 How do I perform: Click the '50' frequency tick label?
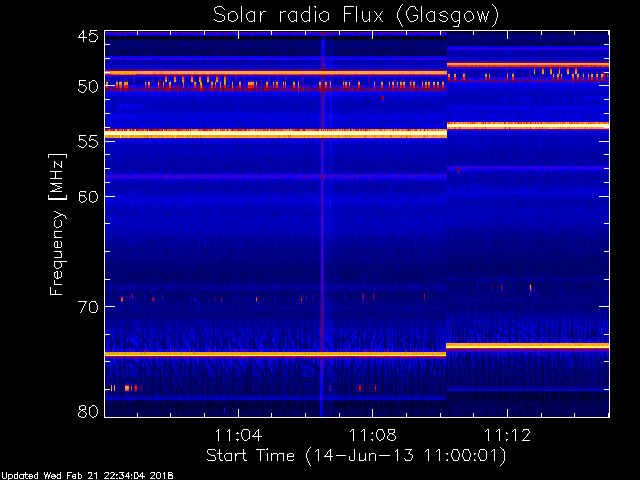(x=88, y=87)
